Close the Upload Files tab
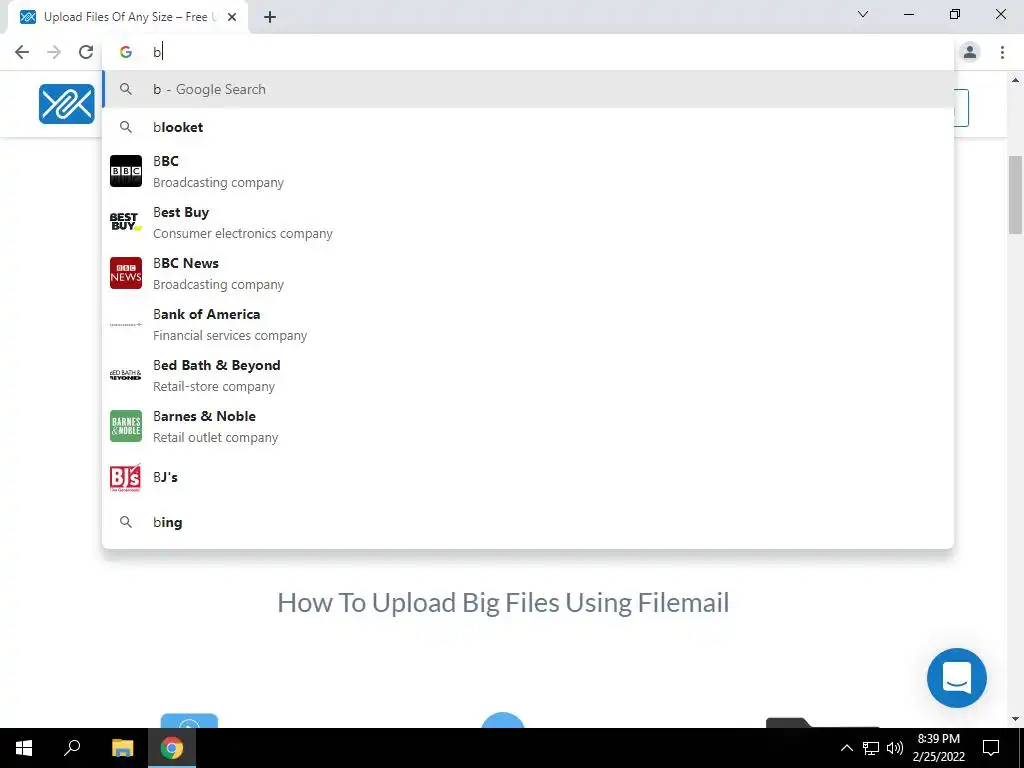1024x768 pixels. (232, 18)
